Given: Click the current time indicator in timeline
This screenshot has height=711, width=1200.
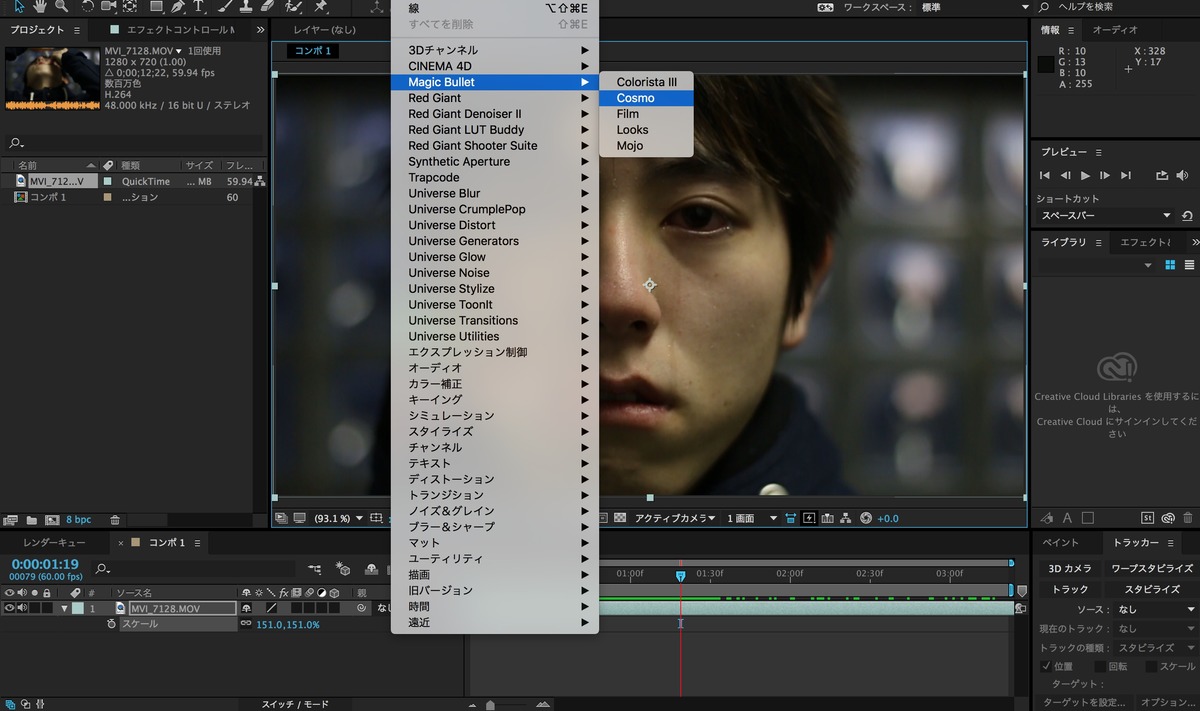Looking at the screenshot, I should coord(680,576).
